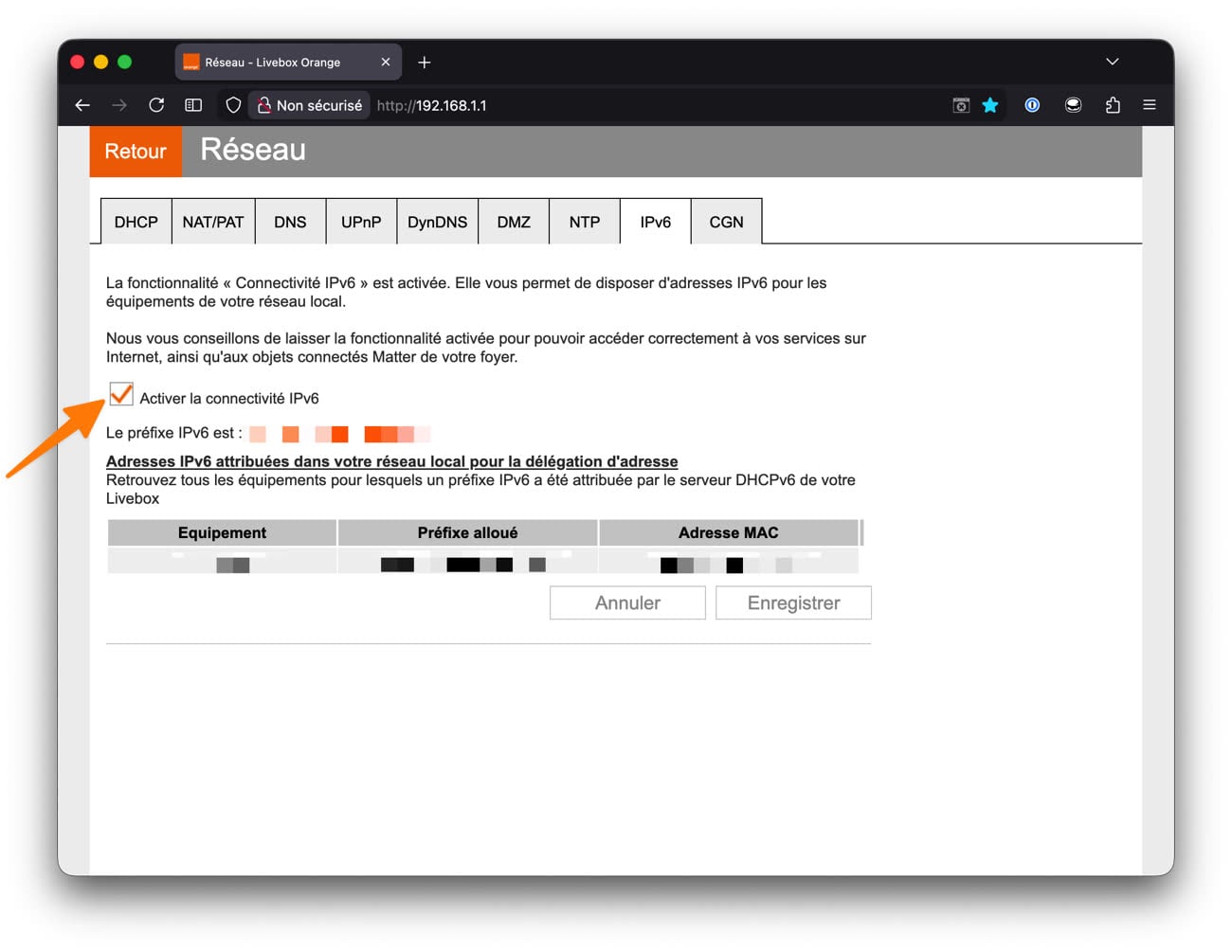
Task: Click the orange Retour button
Action: click(x=136, y=152)
